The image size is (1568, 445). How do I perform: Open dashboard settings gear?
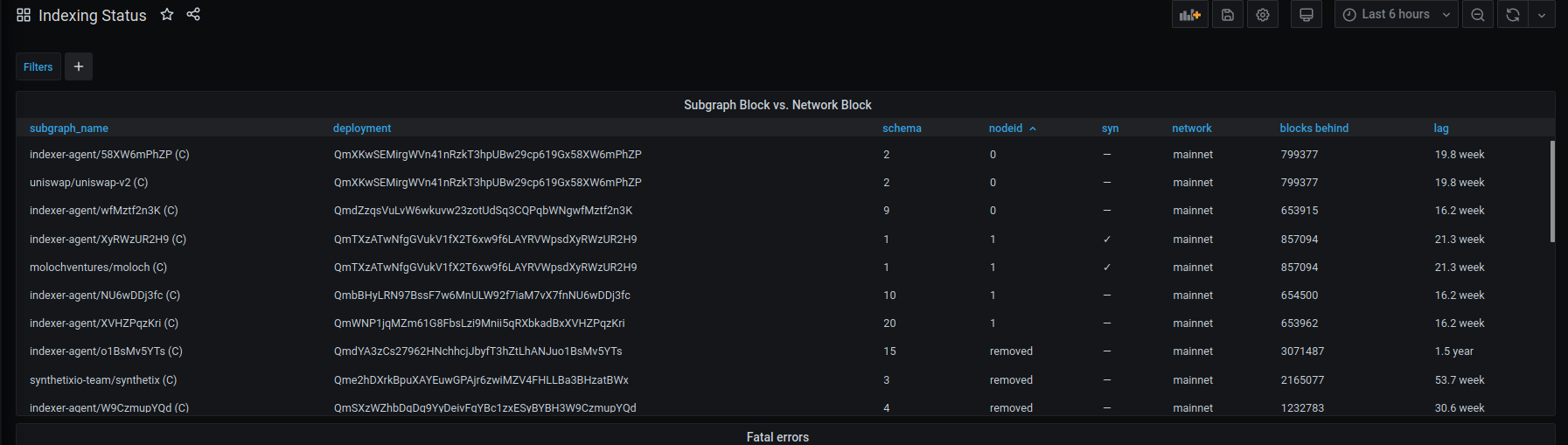[x=1263, y=15]
